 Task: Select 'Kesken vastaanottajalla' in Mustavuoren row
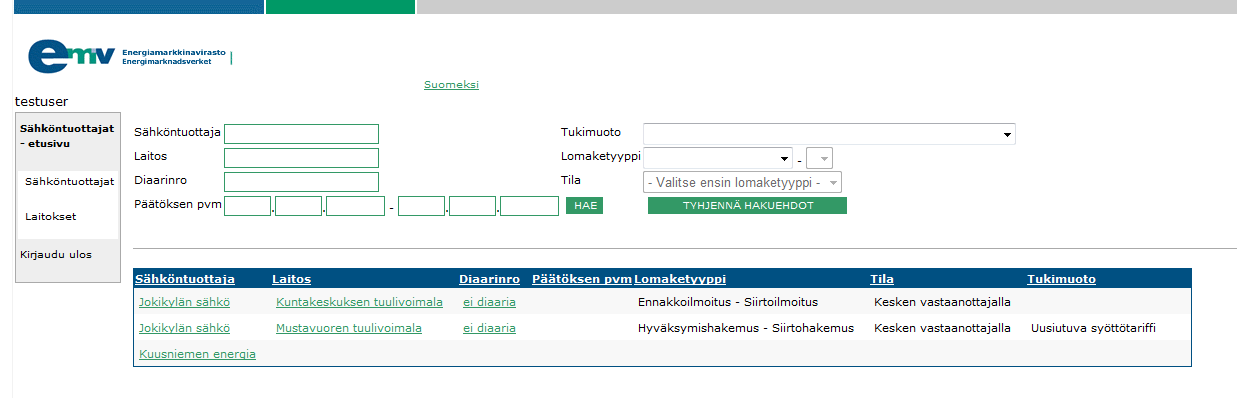943,328
